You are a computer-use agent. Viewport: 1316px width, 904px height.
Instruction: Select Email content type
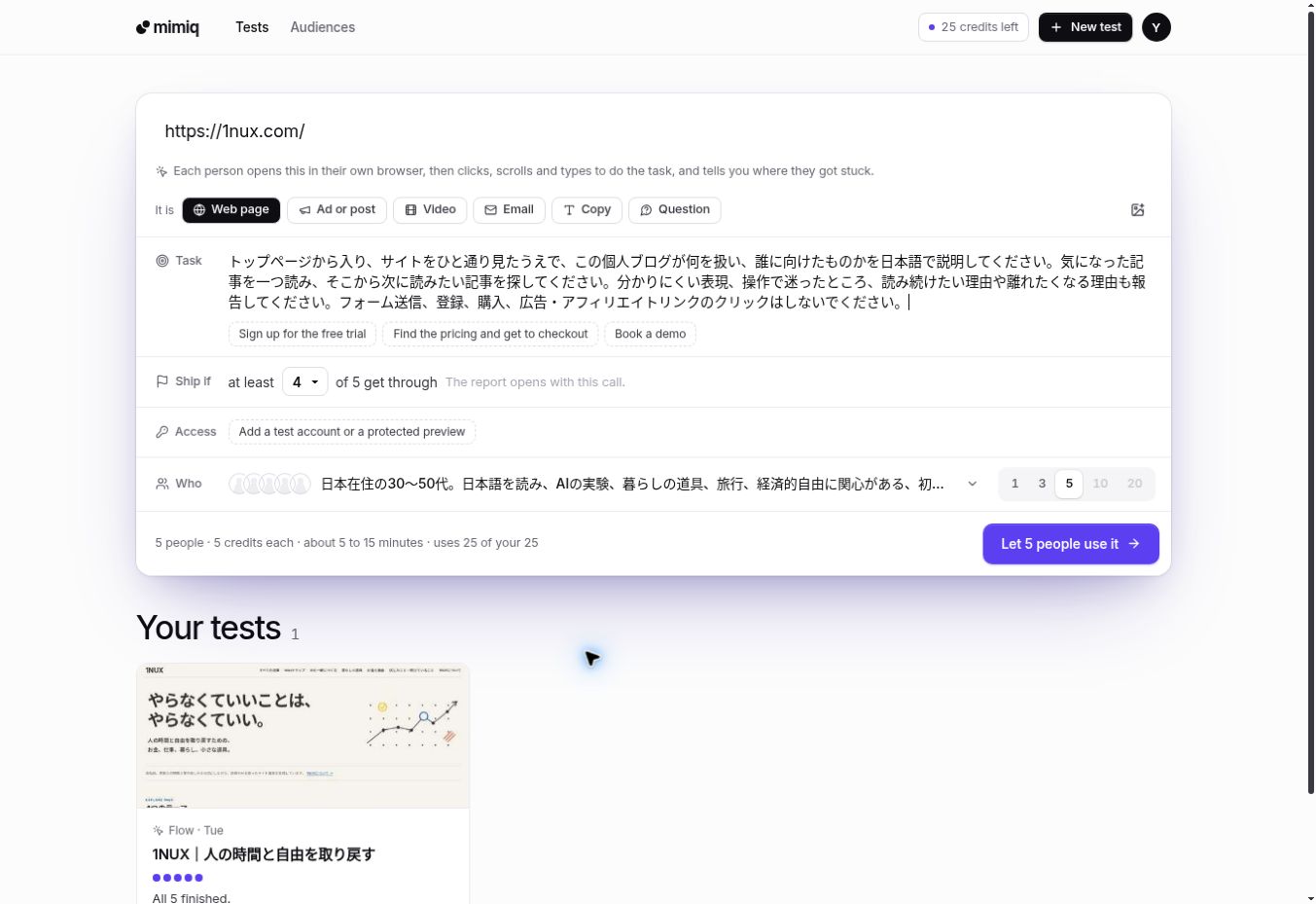point(509,210)
